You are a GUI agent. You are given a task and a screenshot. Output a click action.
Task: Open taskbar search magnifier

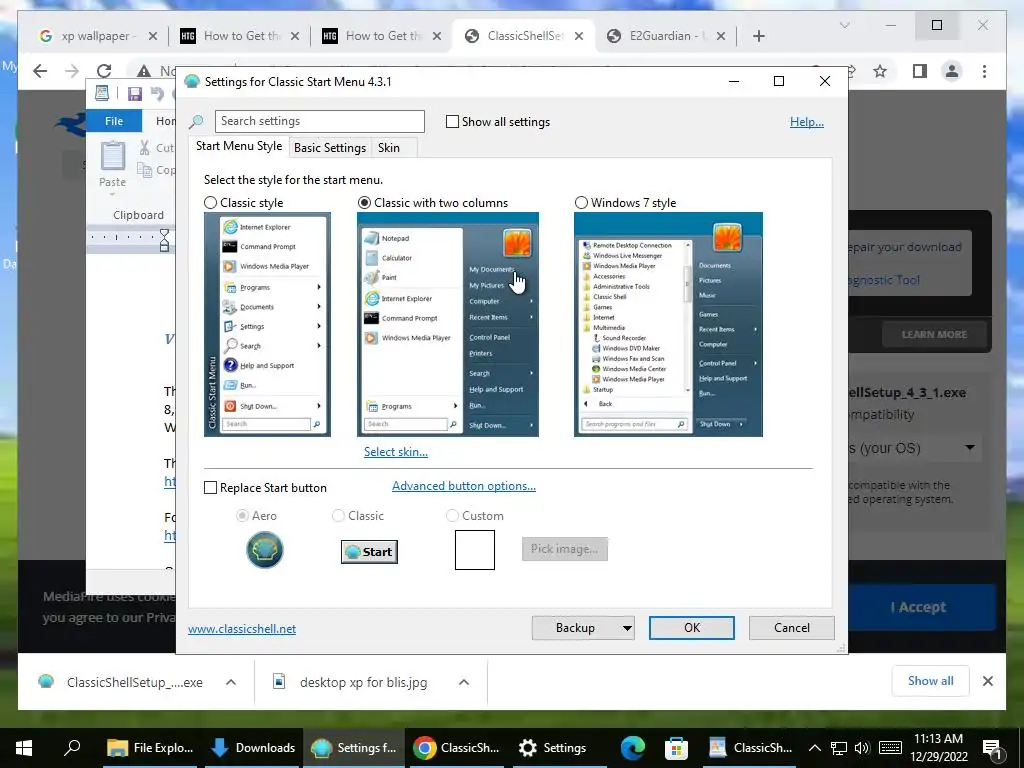pos(72,748)
